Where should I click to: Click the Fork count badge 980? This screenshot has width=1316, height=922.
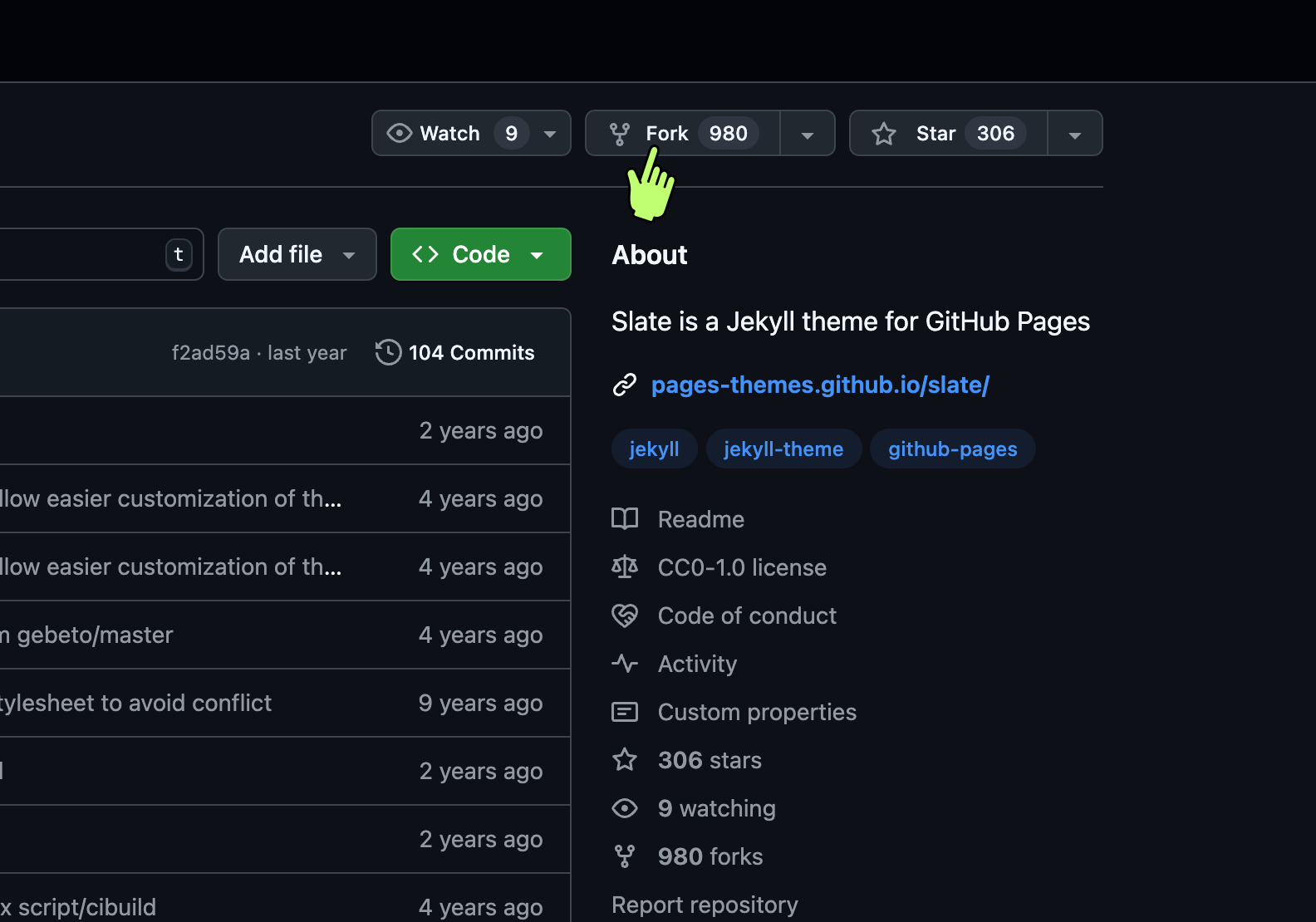[x=729, y=134]
